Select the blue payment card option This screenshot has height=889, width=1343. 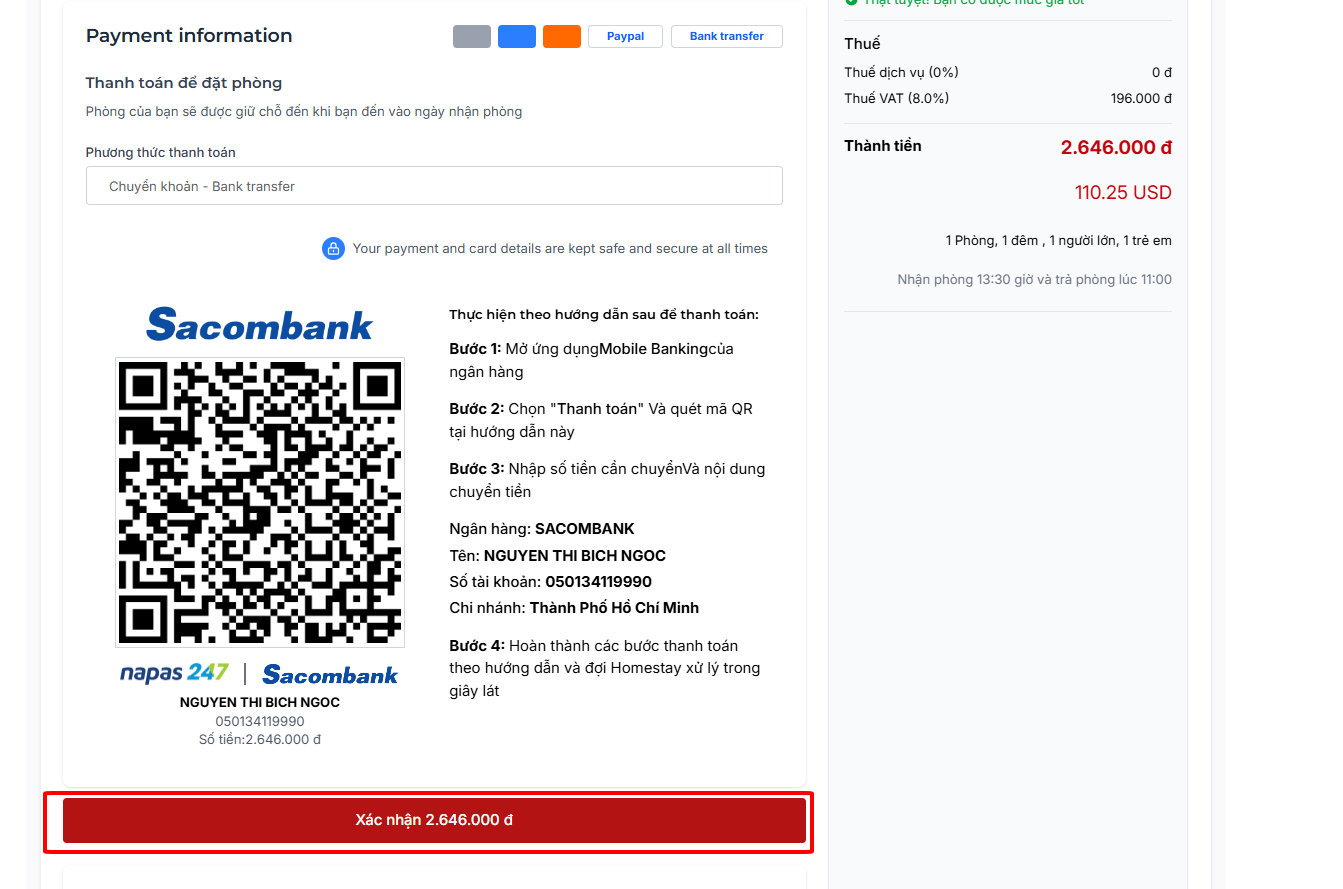coord(517,37)
